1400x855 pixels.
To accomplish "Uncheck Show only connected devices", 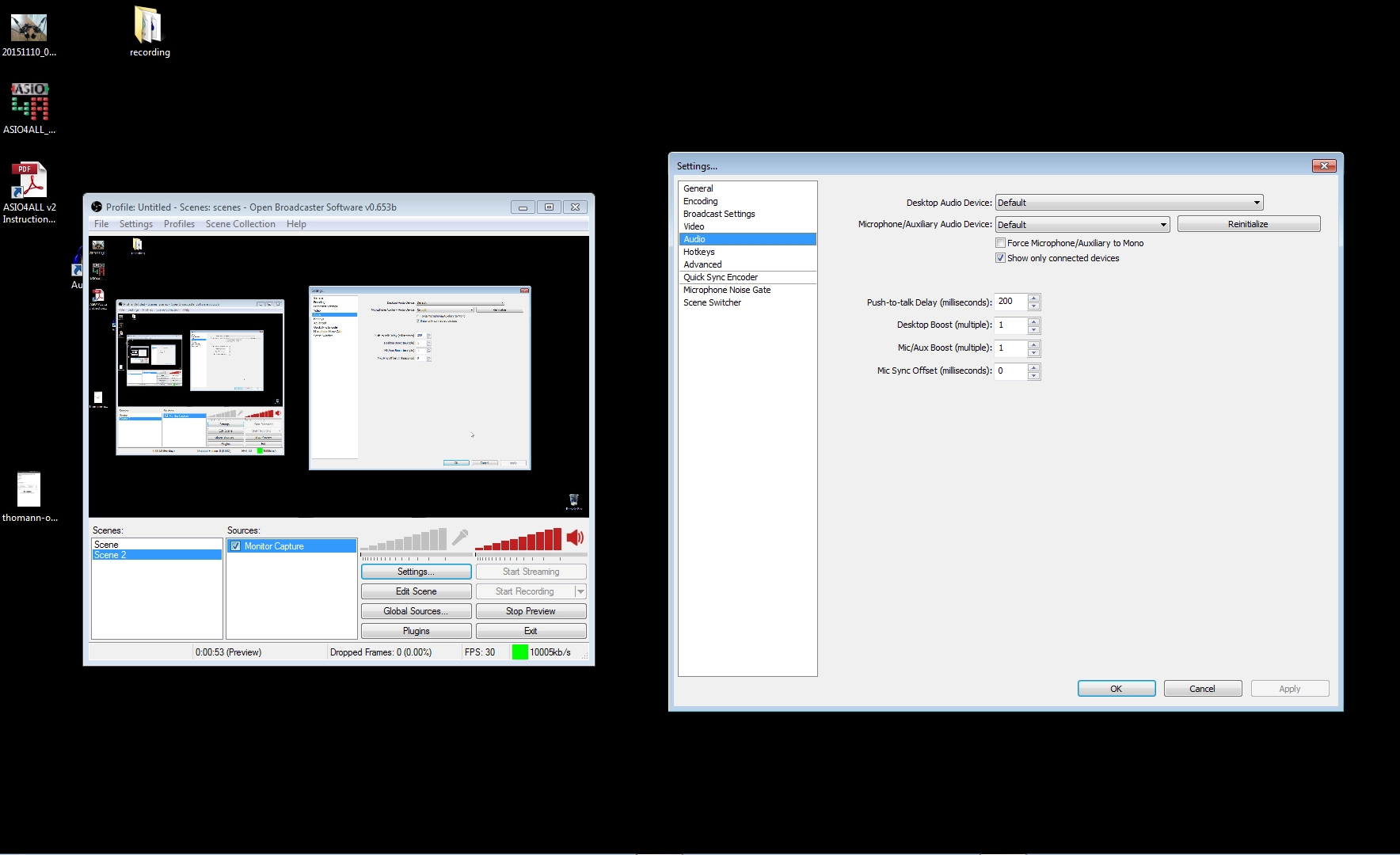I will [x=1000, y=258].
